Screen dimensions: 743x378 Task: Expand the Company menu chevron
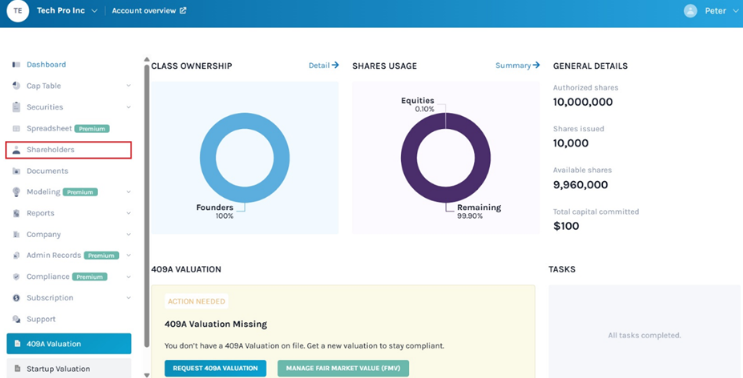tap(128, 234)
